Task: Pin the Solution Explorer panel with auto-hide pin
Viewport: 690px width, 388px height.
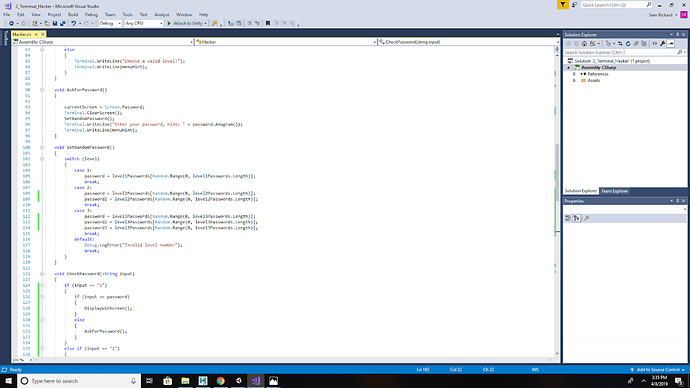Action: tap(677, 34)
